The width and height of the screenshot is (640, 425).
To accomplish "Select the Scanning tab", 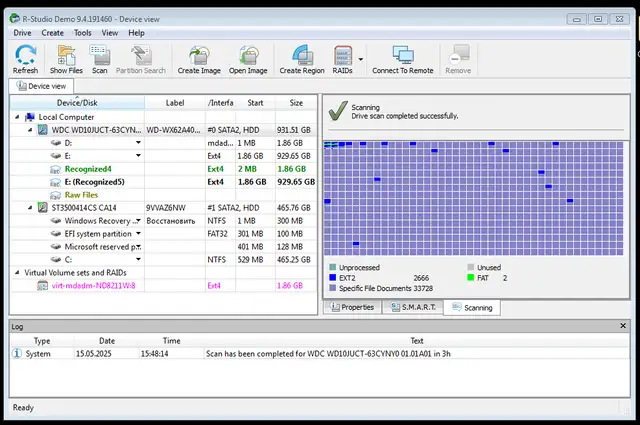I will (472, 308).
